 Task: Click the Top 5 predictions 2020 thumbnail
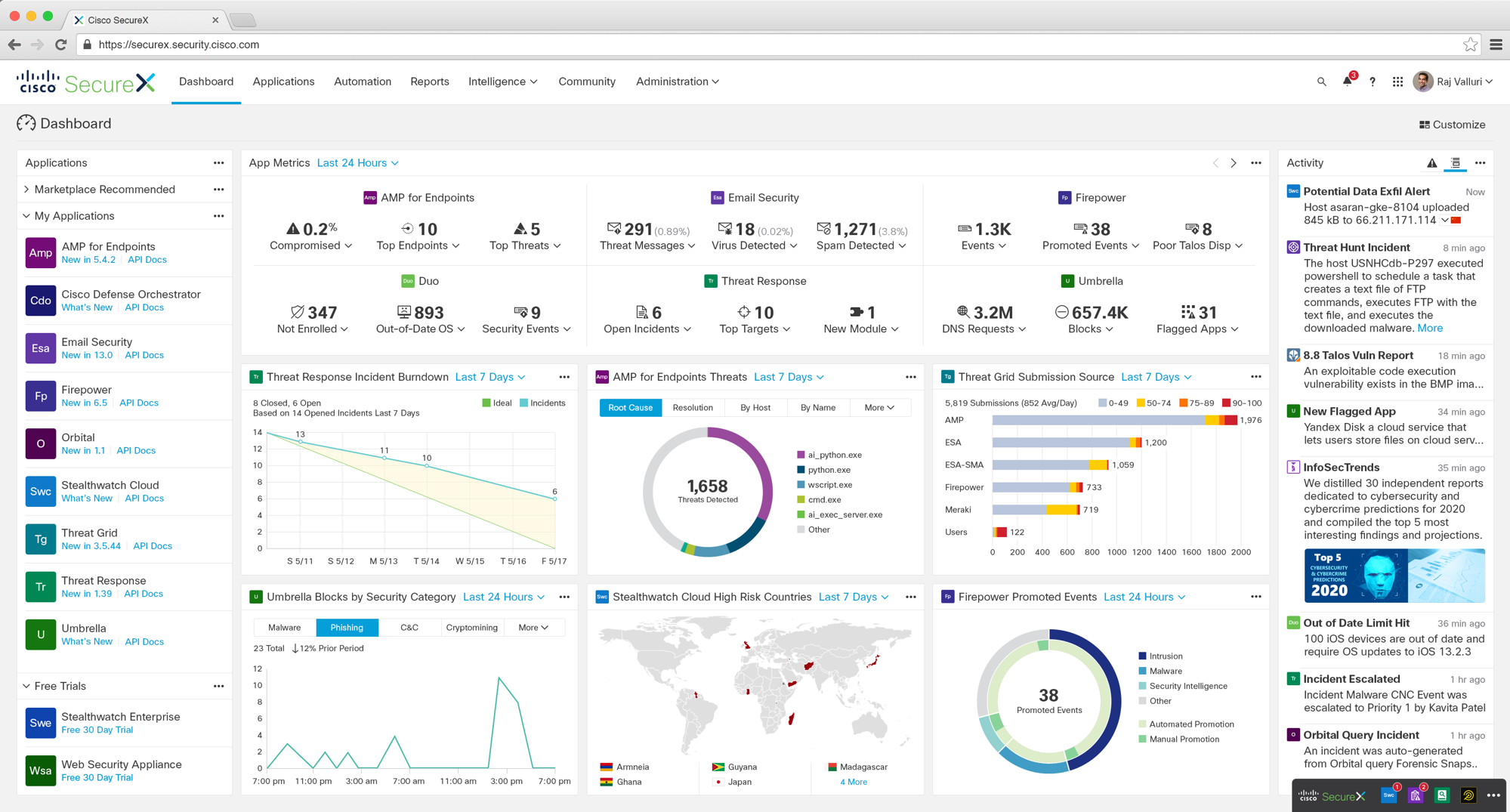click(1394, 576)
